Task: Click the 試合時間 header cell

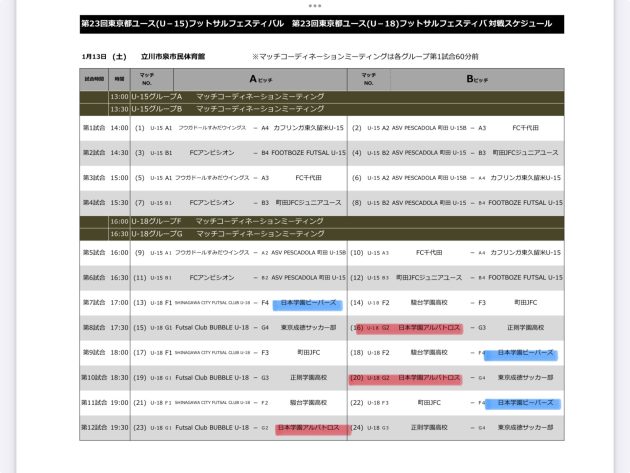Action: click(x=94, y=77)
